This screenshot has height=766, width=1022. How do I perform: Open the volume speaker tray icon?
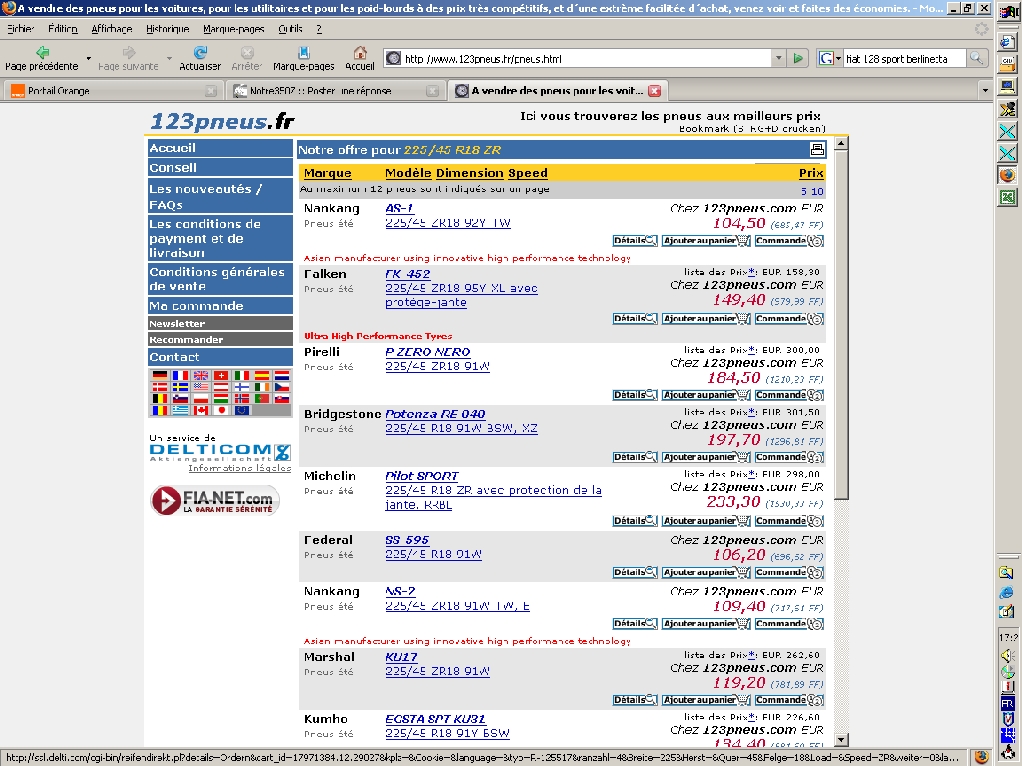click(1008, 655)
